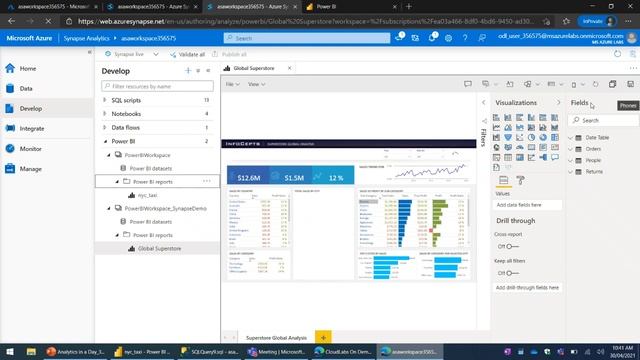Expand the Notebooks tree node
This screenshot has width=640, height=360.
(105, 114)
